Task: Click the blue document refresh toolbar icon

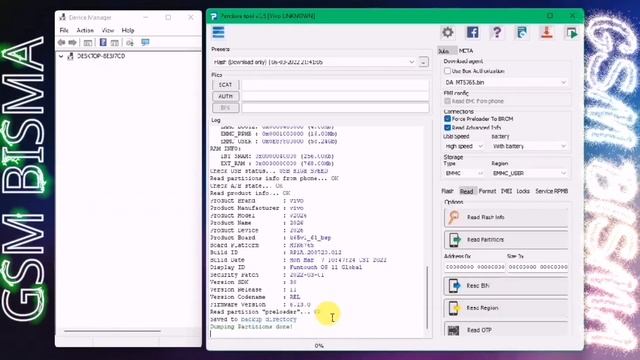Action: tap(522, 32)
